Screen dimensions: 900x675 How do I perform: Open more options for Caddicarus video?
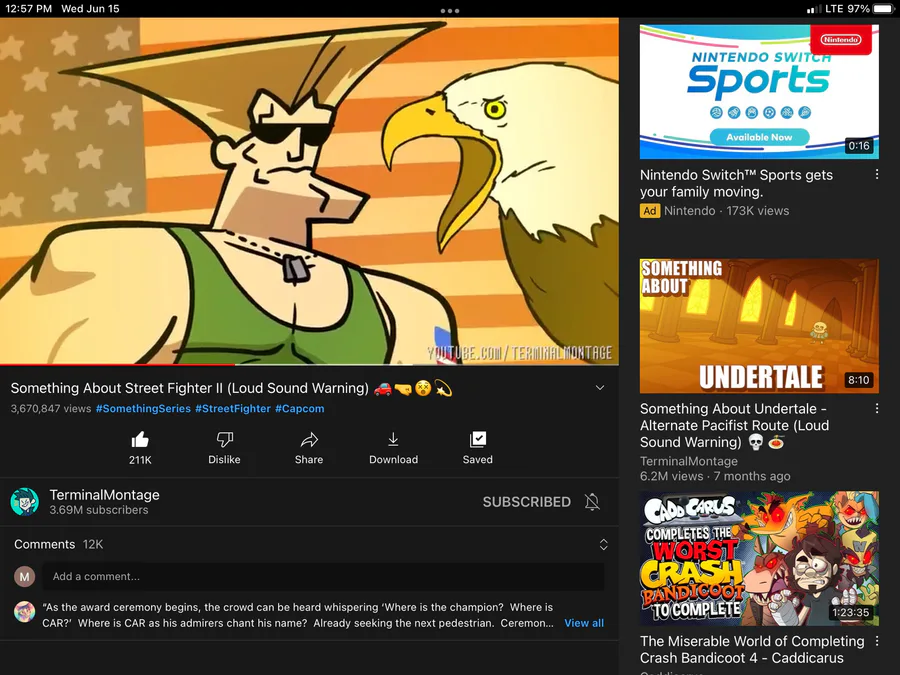point(876,641)
